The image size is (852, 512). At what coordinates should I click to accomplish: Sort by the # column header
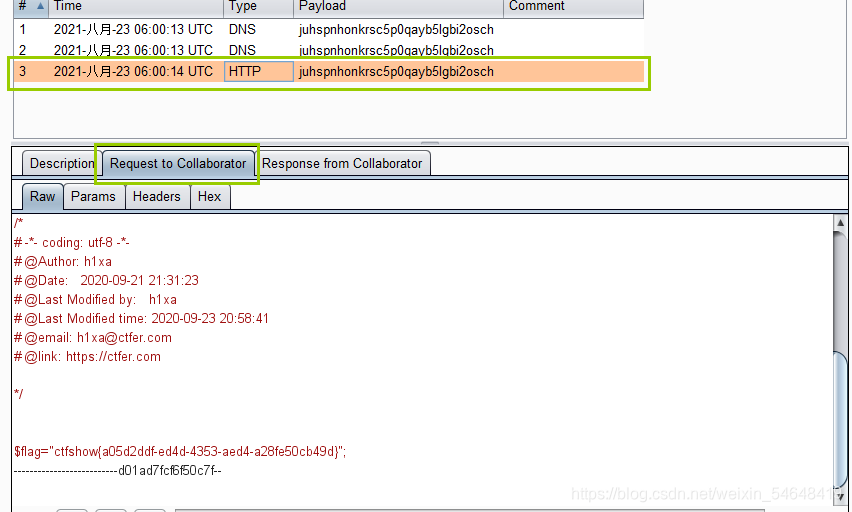pos(31,7)
